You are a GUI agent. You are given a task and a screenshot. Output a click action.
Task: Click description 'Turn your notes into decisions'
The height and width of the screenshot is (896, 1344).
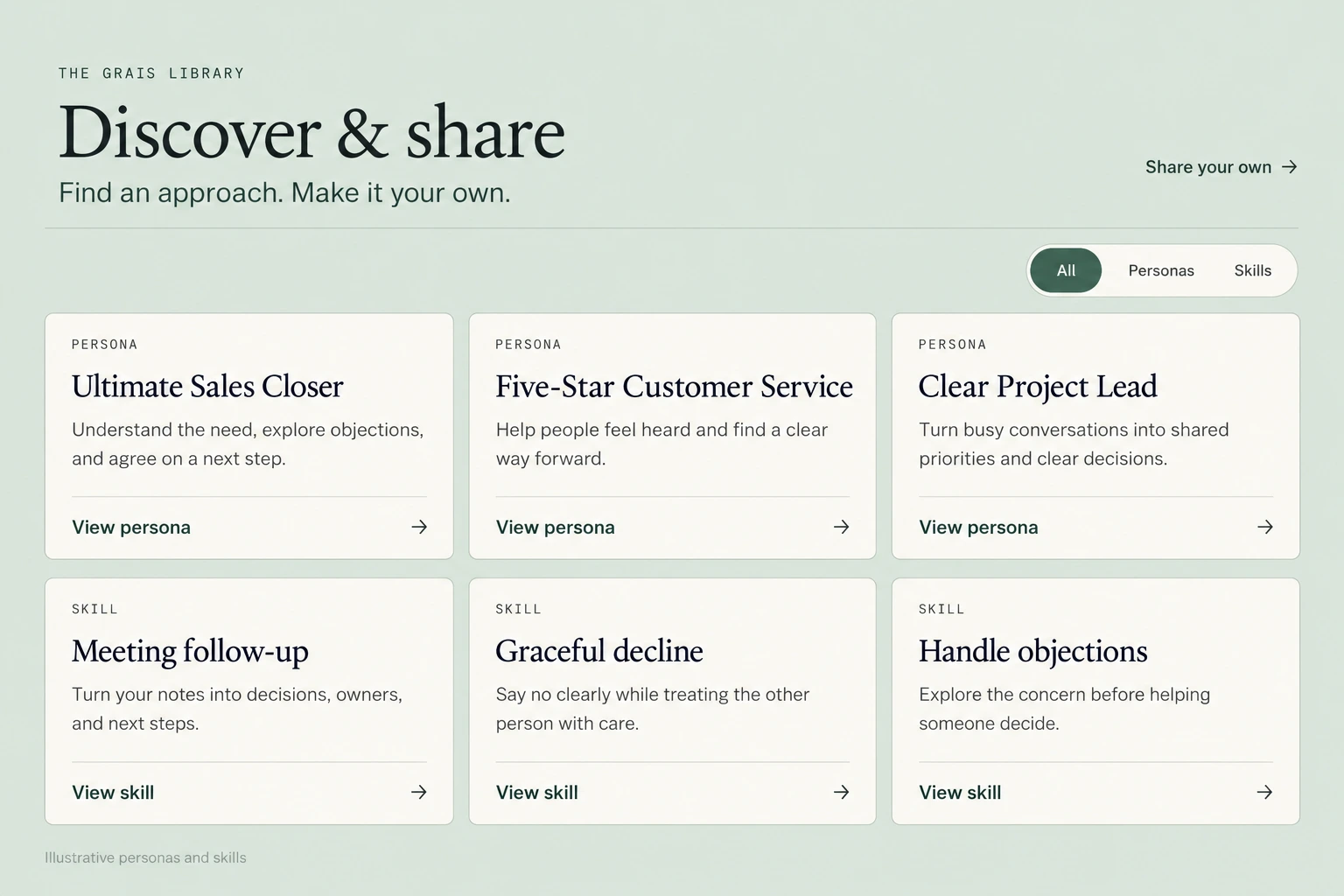click(x=237, y=709)
